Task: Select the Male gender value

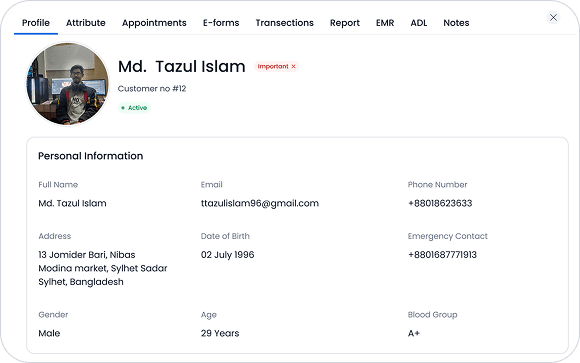Action: 49,333
